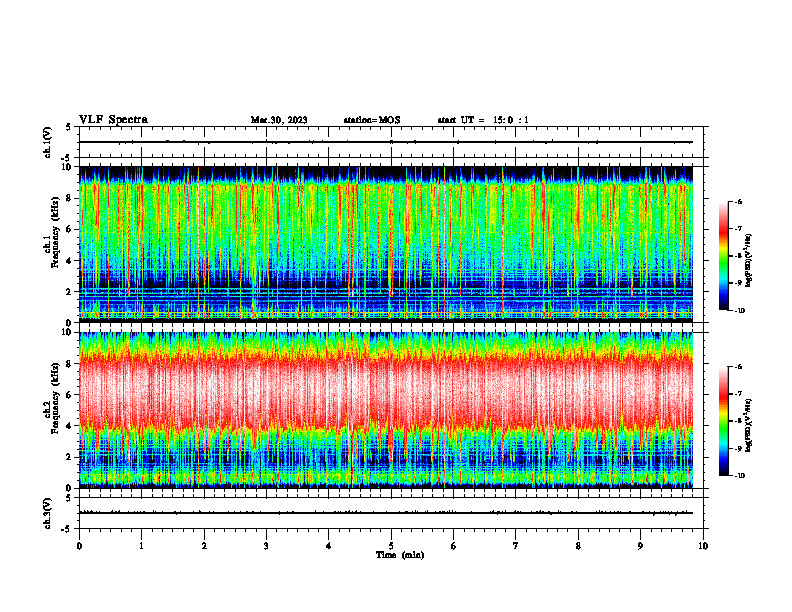Click the ch.1 spectrogram color scale bar

(724, 256)
